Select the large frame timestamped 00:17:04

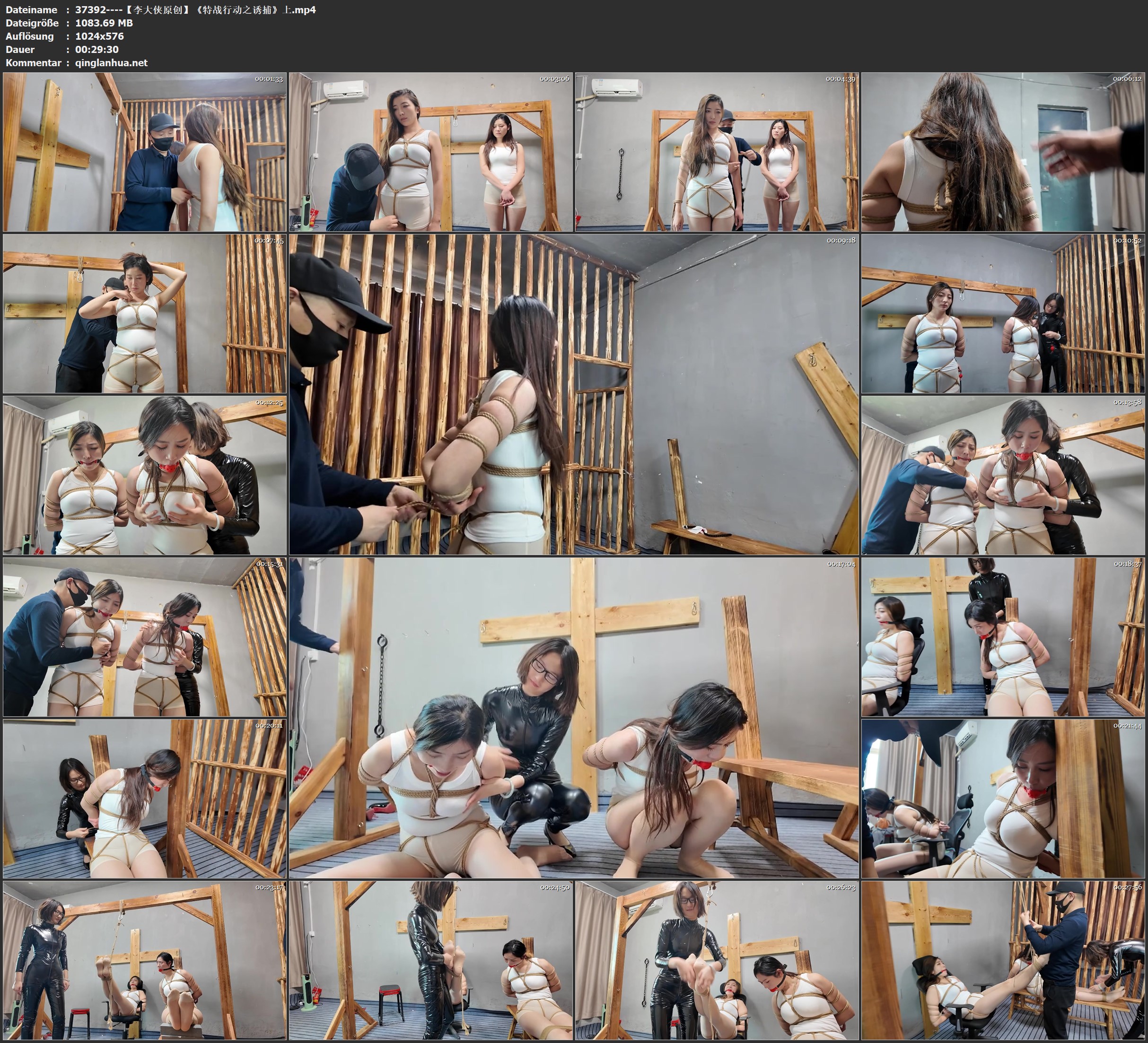click(573, 718)
